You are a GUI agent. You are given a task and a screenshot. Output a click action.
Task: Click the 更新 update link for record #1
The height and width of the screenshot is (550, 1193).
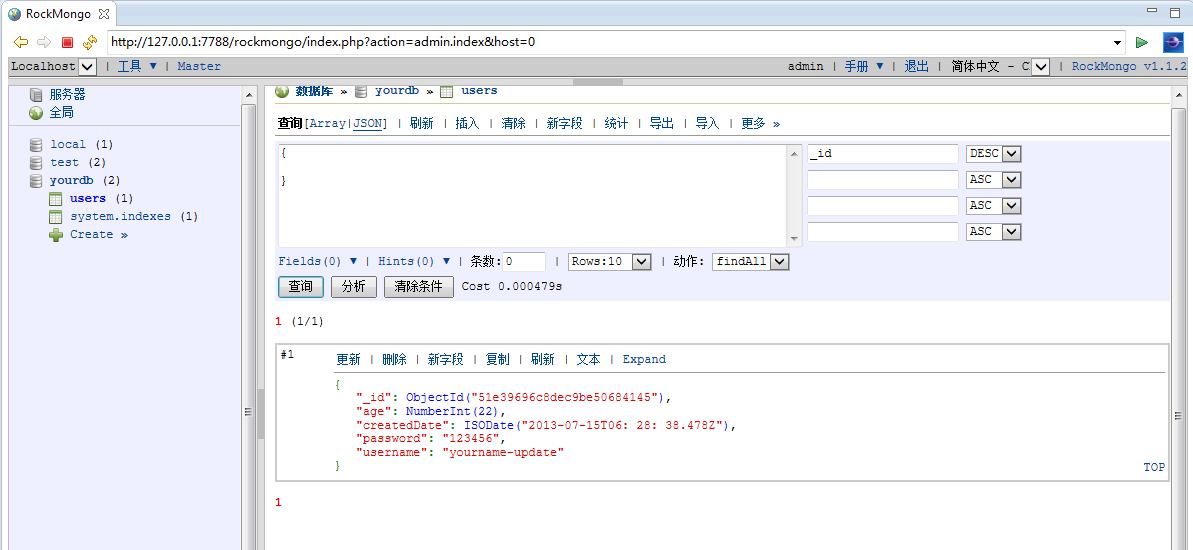348,360
